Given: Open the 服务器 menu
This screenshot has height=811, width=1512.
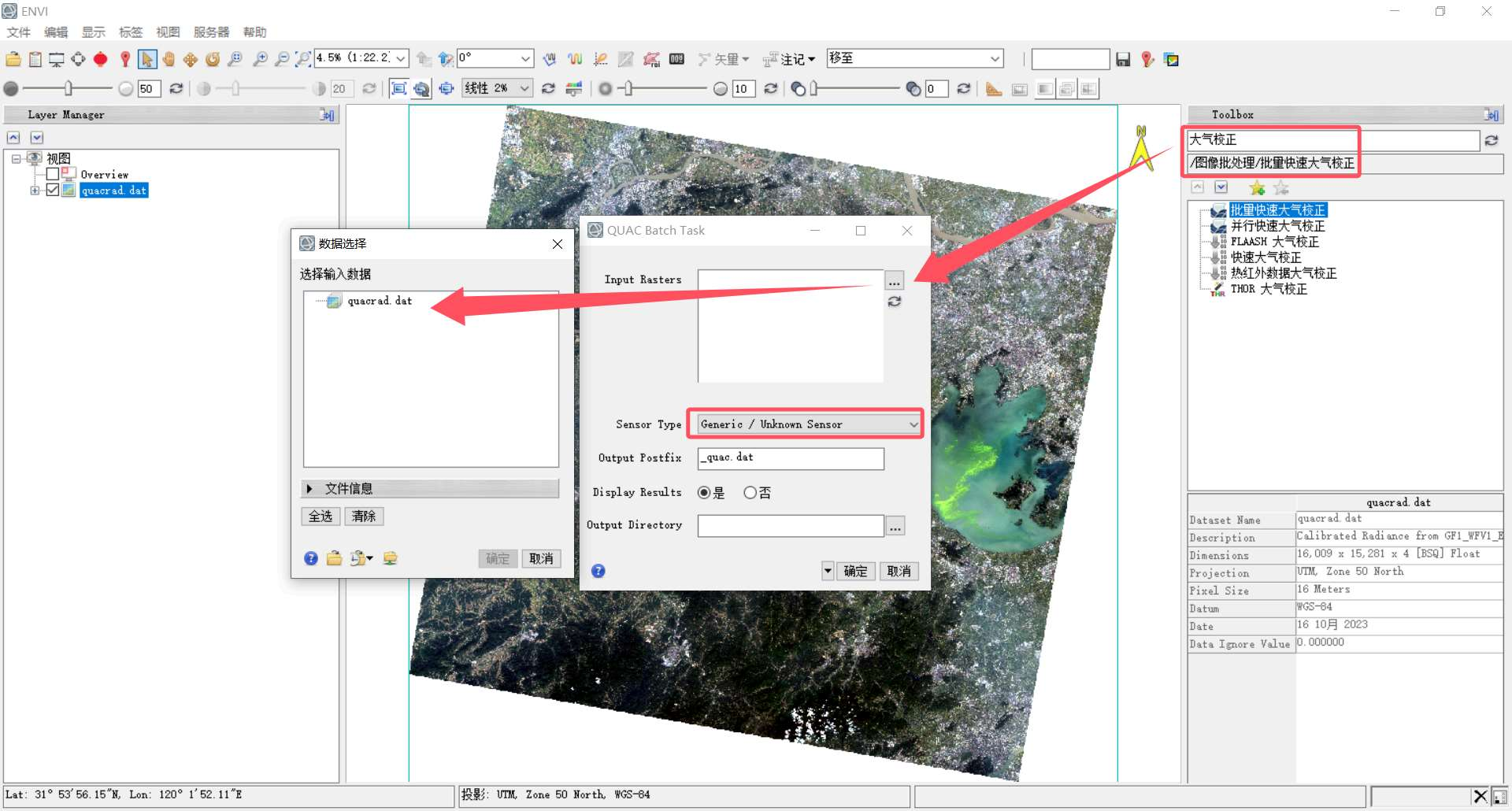Looking at the screenshot, I should (x=211, y=32).
